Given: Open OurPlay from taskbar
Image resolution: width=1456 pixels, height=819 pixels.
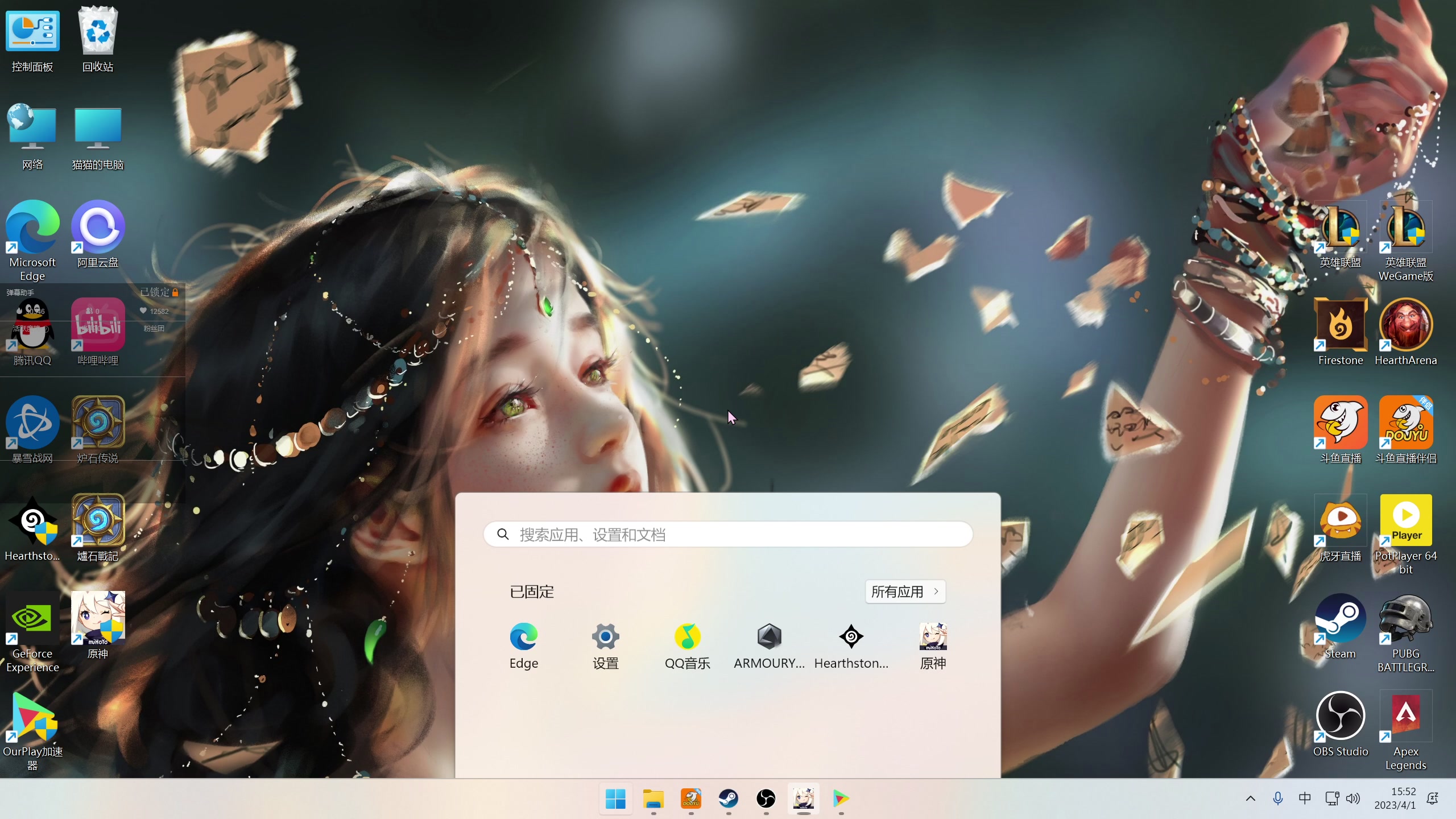Looking at the screenshot, I should 841,799.
